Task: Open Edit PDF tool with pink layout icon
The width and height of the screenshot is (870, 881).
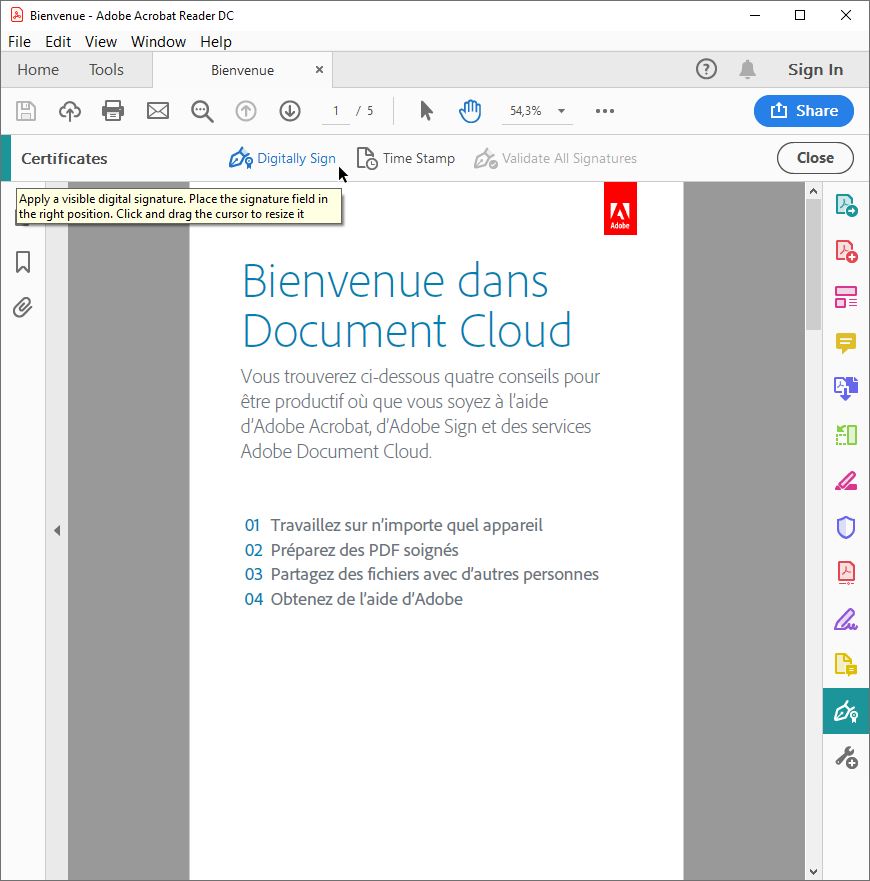Action: point(846,297)
